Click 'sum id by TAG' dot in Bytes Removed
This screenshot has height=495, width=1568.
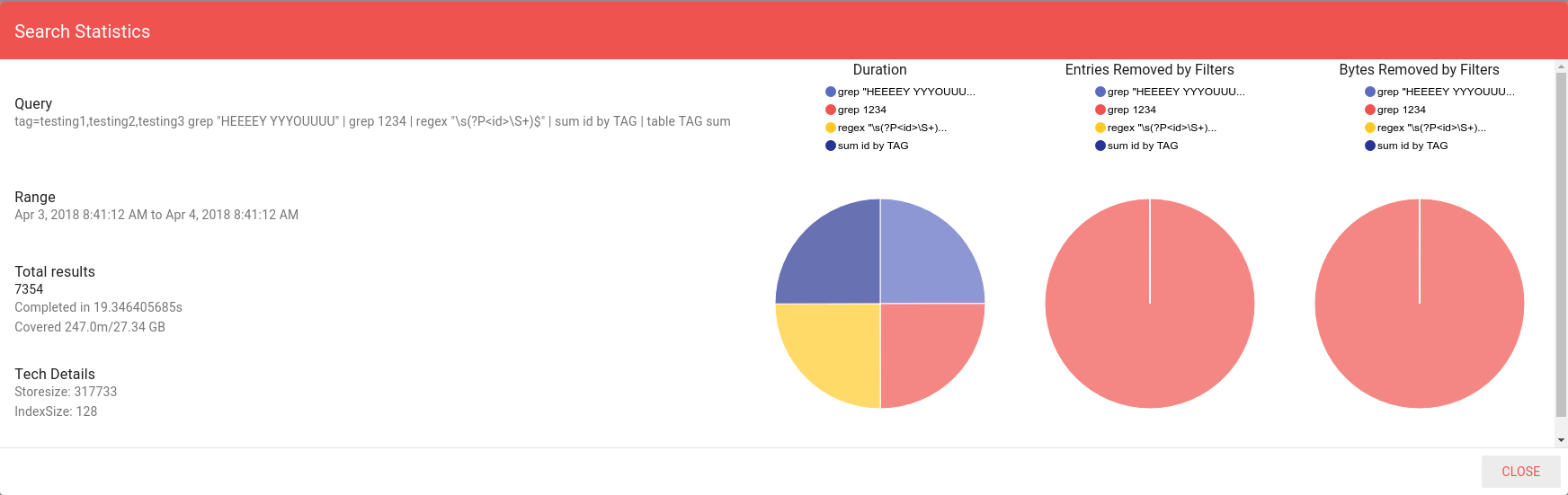(1370, 146)
